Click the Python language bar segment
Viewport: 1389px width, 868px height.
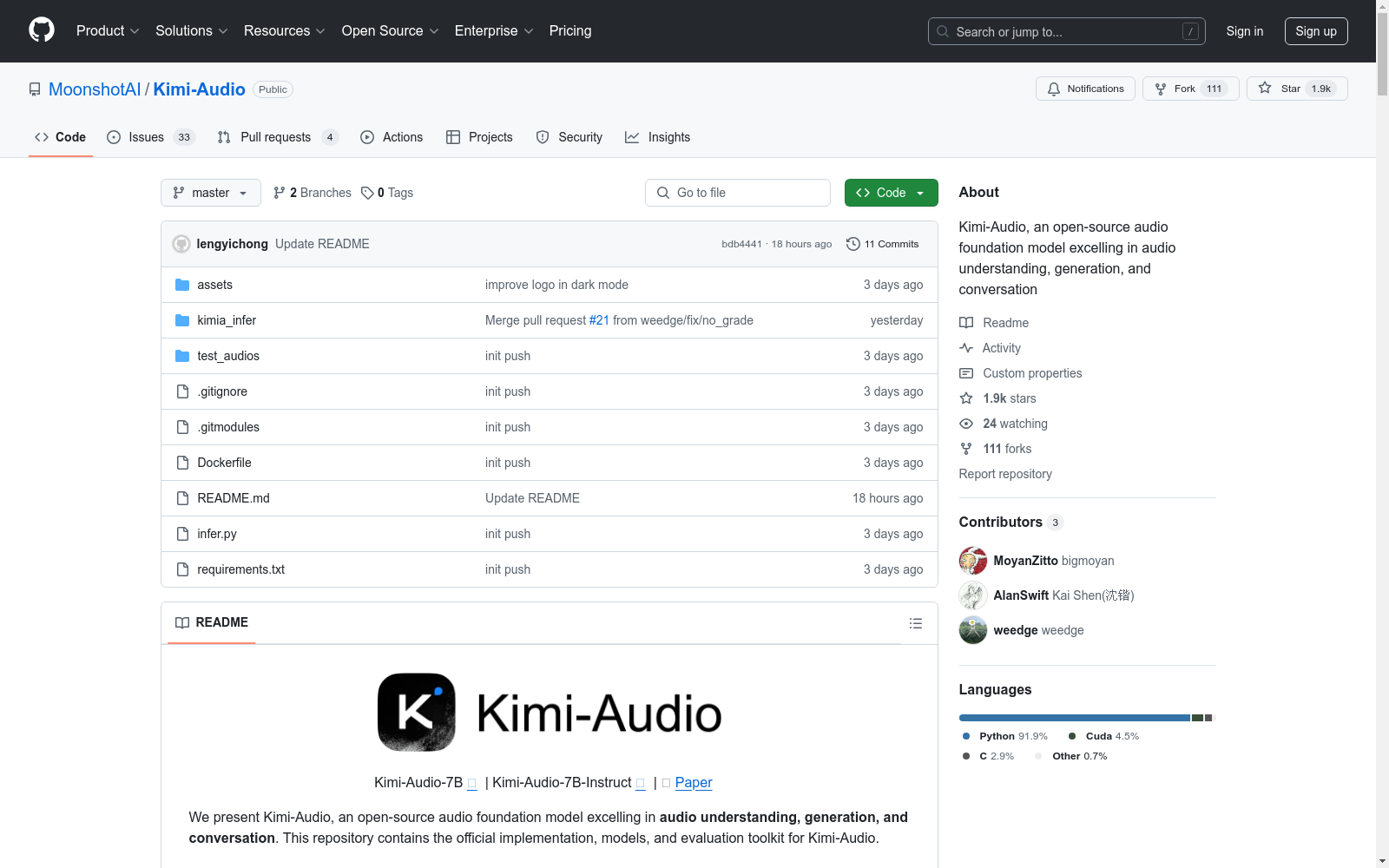tap(1075, 718)
